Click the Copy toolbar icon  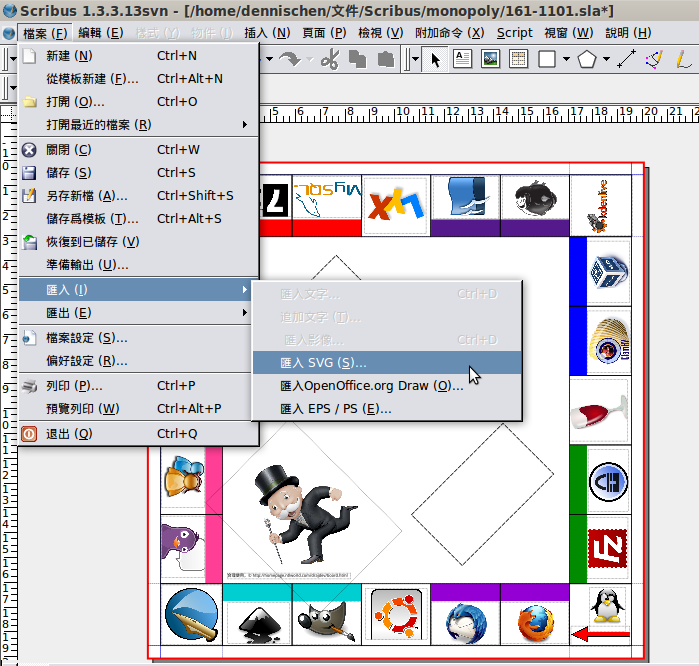[x=358, y=59]
